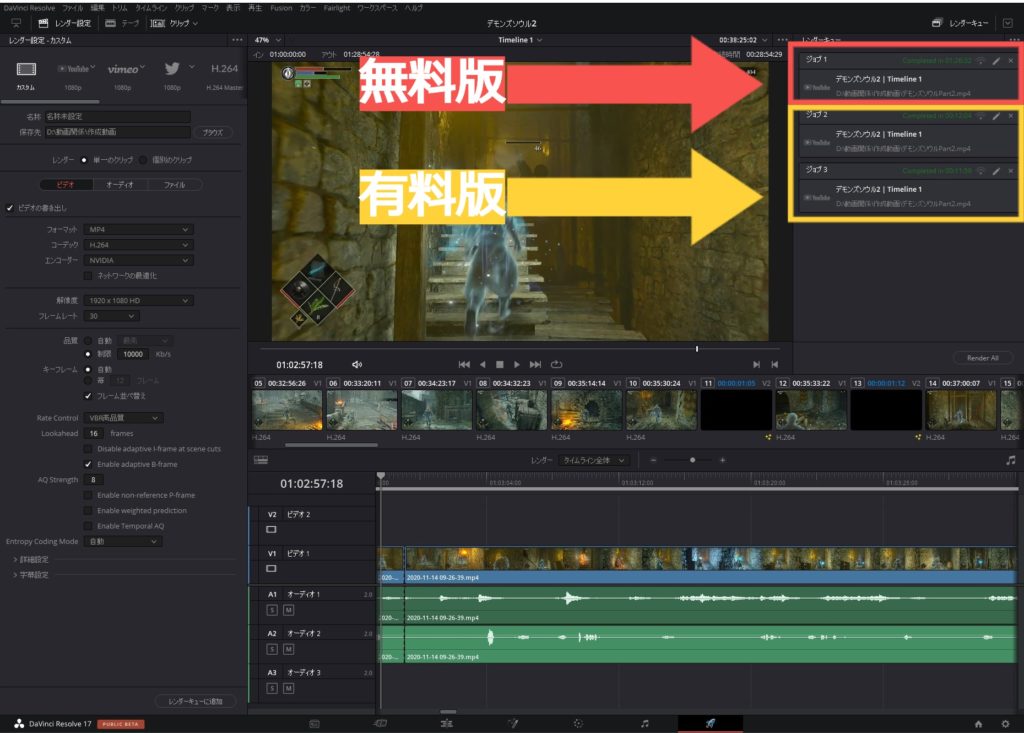Edit Job 1 pencil icon
1024x733 pixels.
[x=996, y=60]
